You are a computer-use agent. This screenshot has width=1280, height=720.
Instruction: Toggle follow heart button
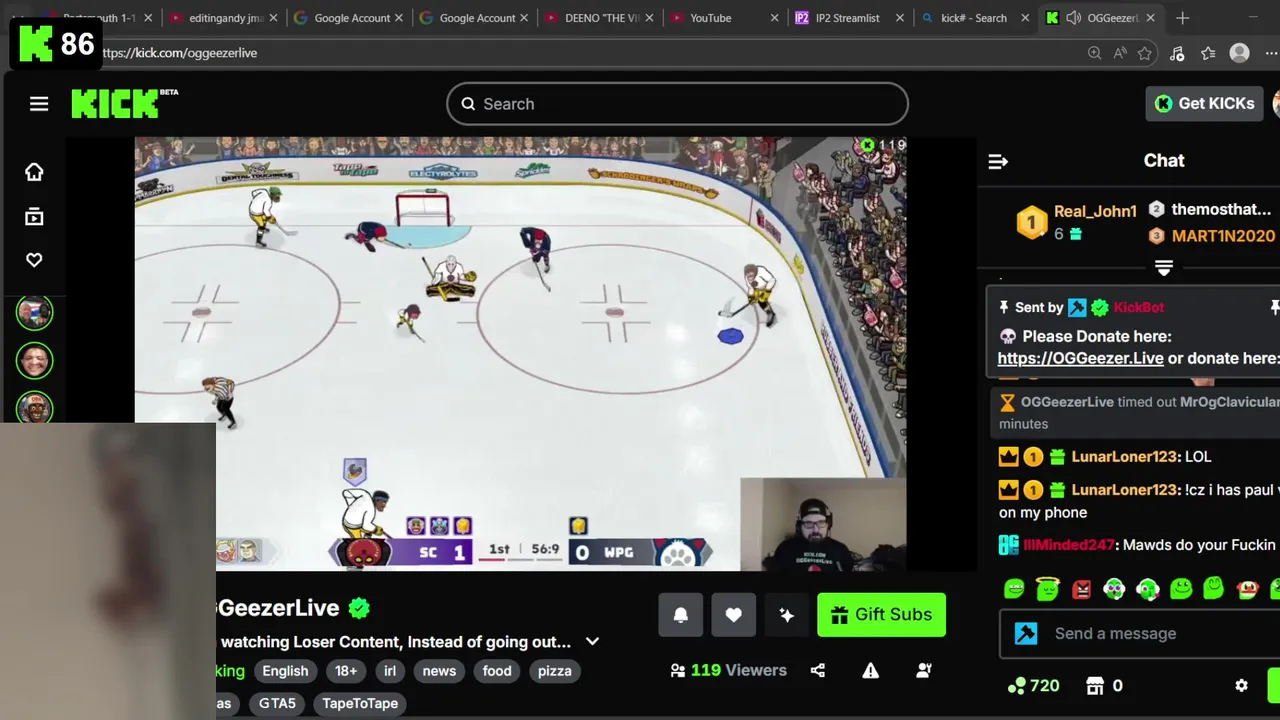coord(734,615)
